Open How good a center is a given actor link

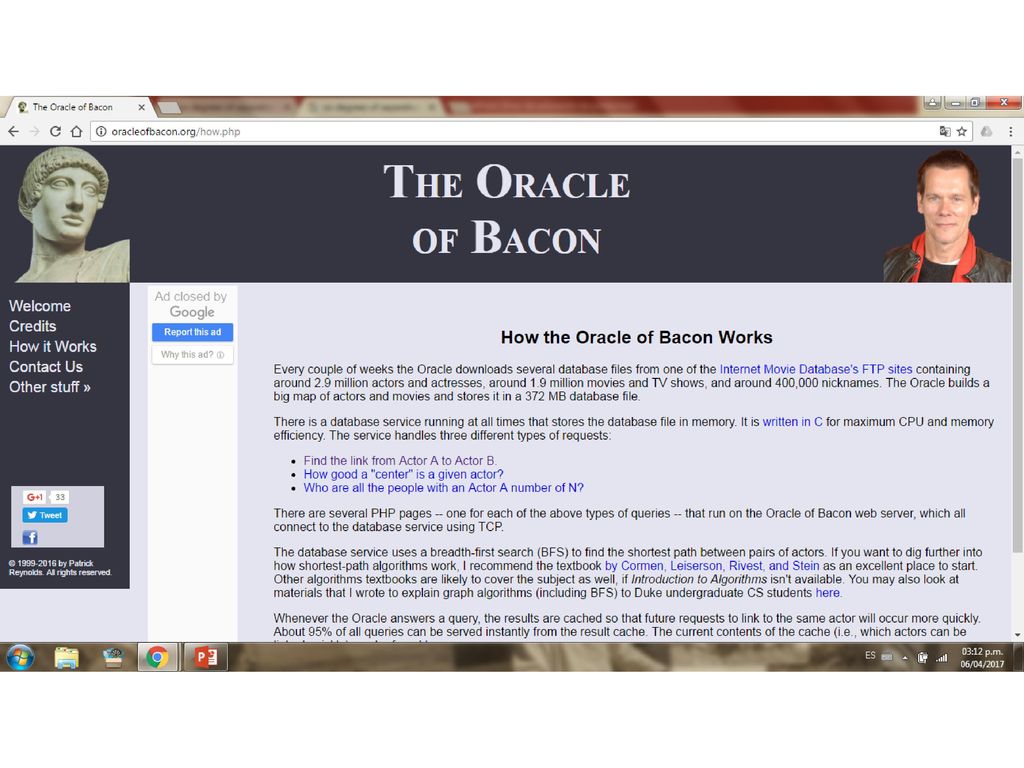coord(404,474)
